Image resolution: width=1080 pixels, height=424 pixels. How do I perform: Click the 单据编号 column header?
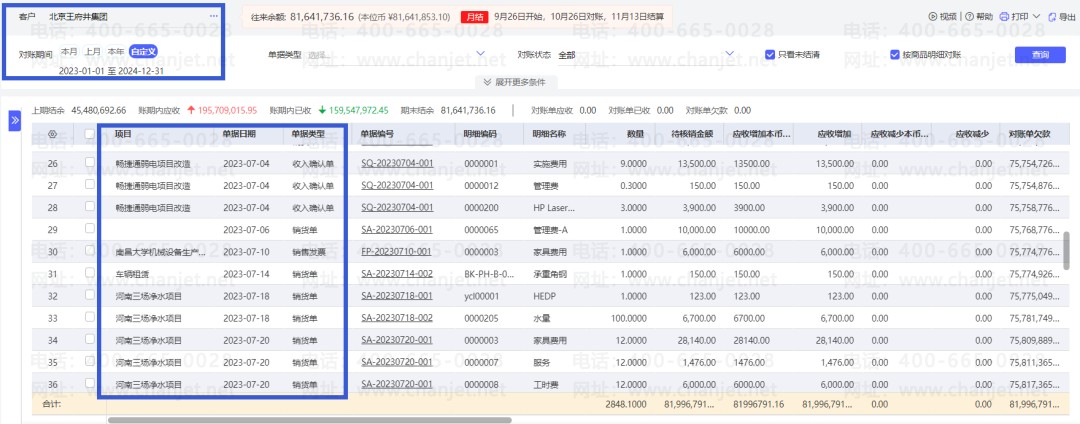click(x=377, y=134)
